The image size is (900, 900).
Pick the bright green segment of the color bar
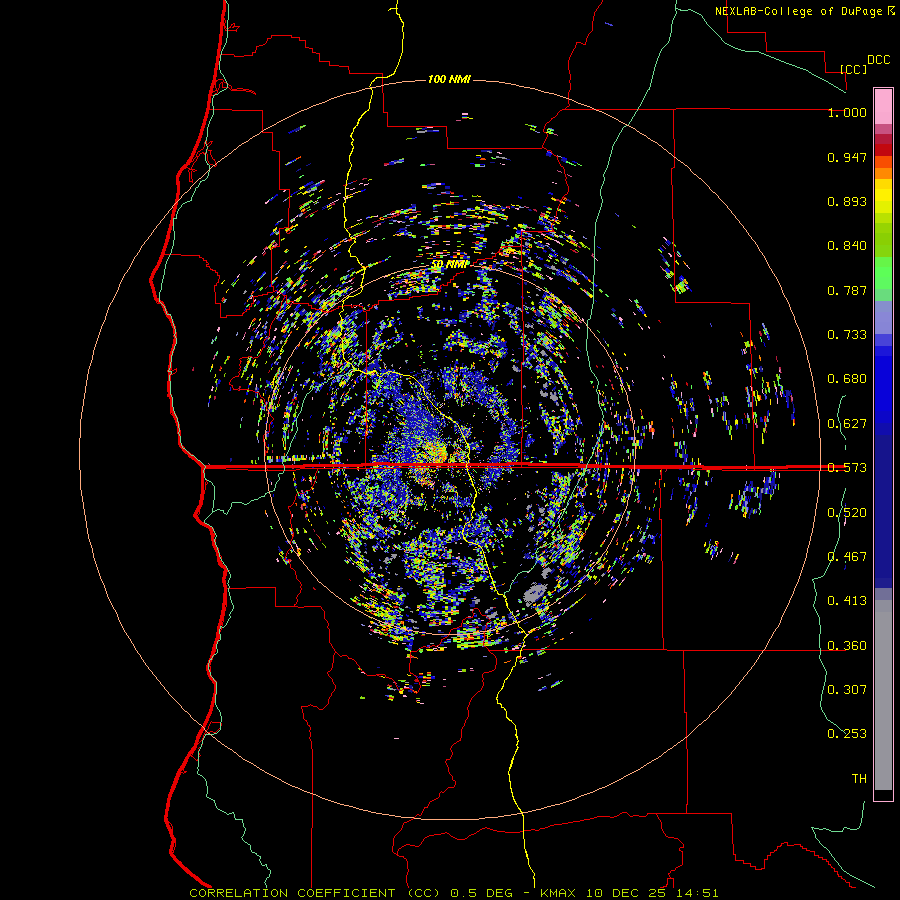pyautogui.click(x=883, y=273)
